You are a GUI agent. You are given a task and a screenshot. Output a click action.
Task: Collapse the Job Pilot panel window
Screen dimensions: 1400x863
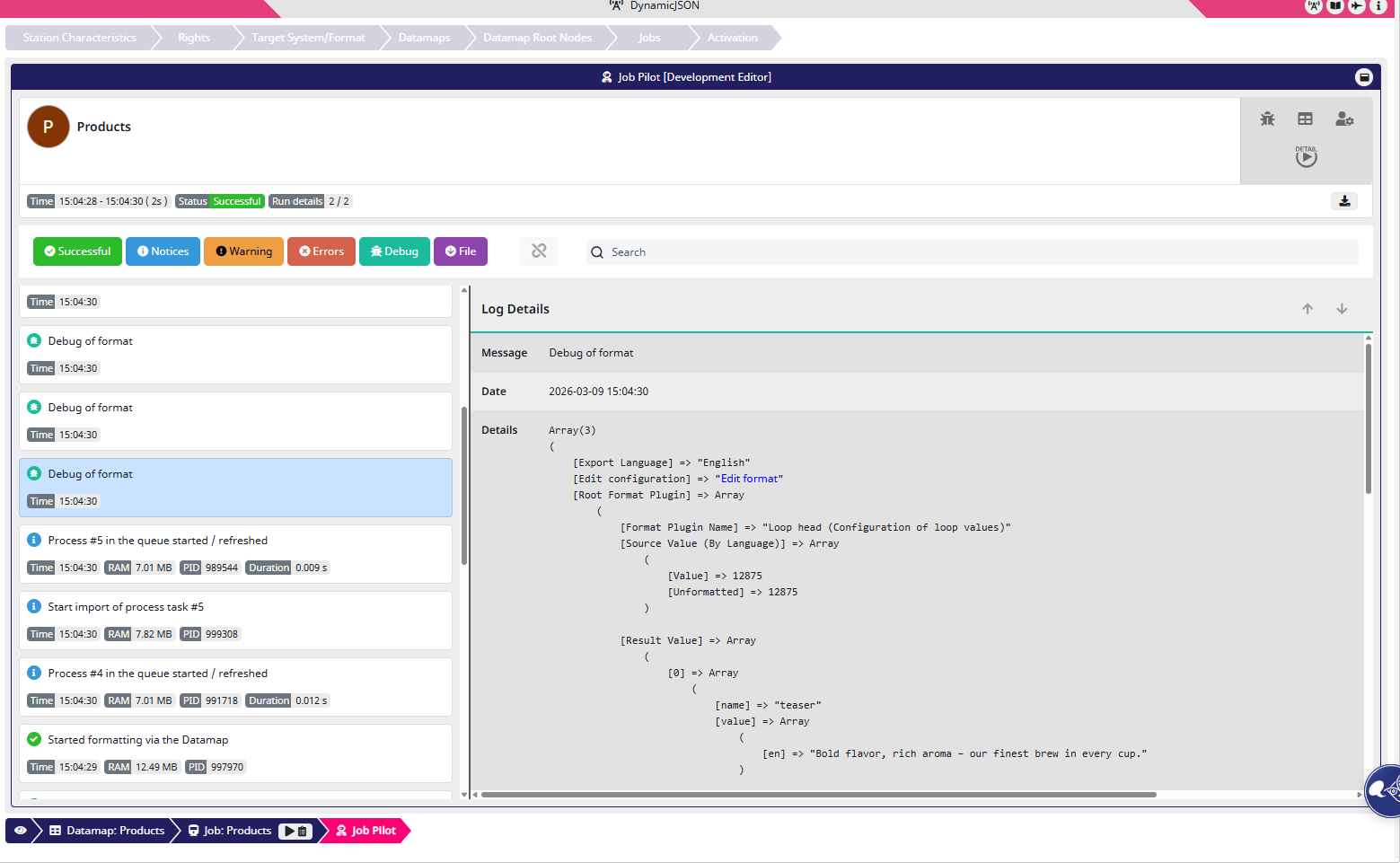(1363, 77)
